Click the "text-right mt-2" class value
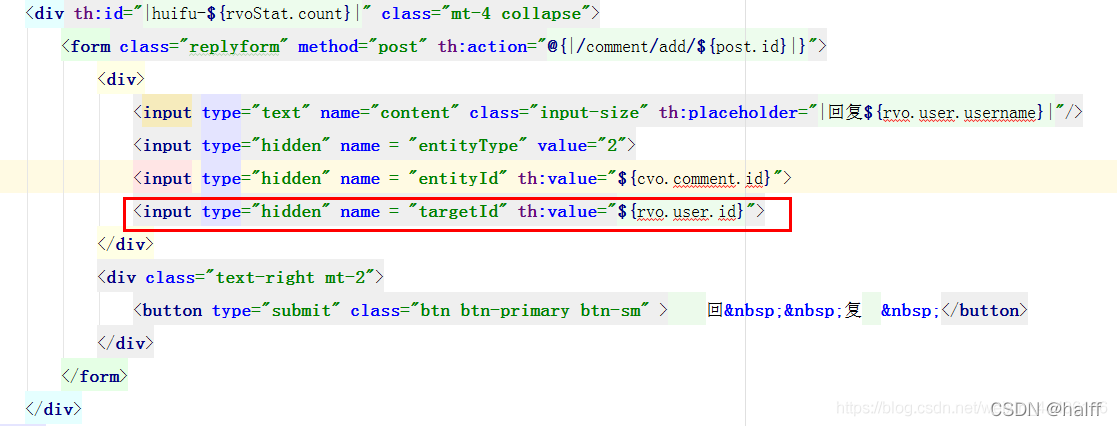 [294, 277]
